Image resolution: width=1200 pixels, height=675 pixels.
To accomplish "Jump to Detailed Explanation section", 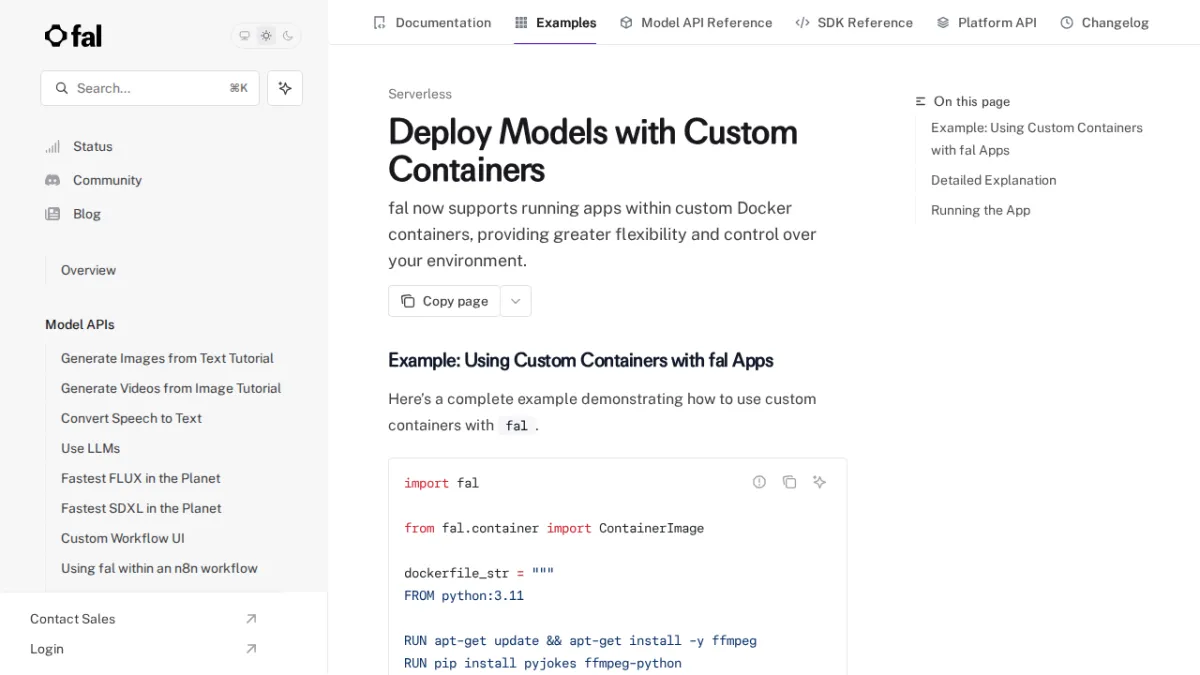I will (993, 180).
